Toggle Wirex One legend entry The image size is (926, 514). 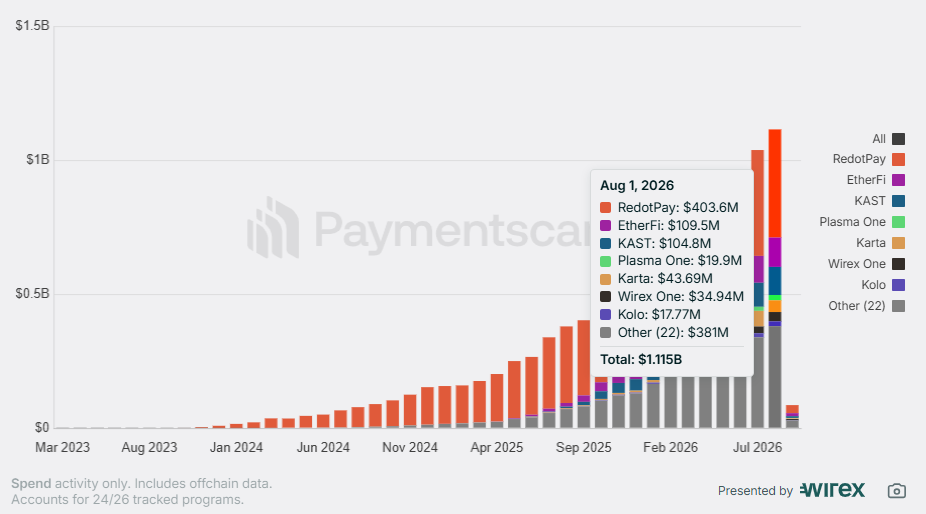click(866, 264)
